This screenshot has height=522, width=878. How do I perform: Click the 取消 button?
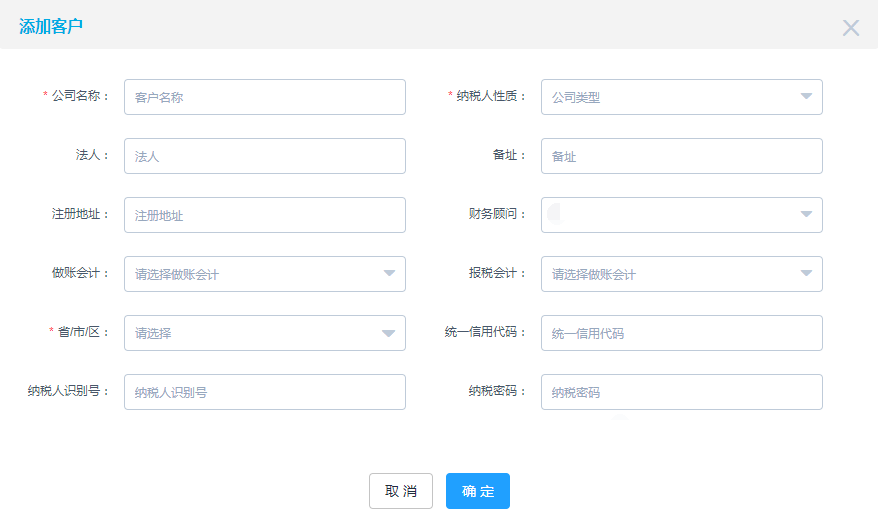pyautogui.click(x=401, y=491)
